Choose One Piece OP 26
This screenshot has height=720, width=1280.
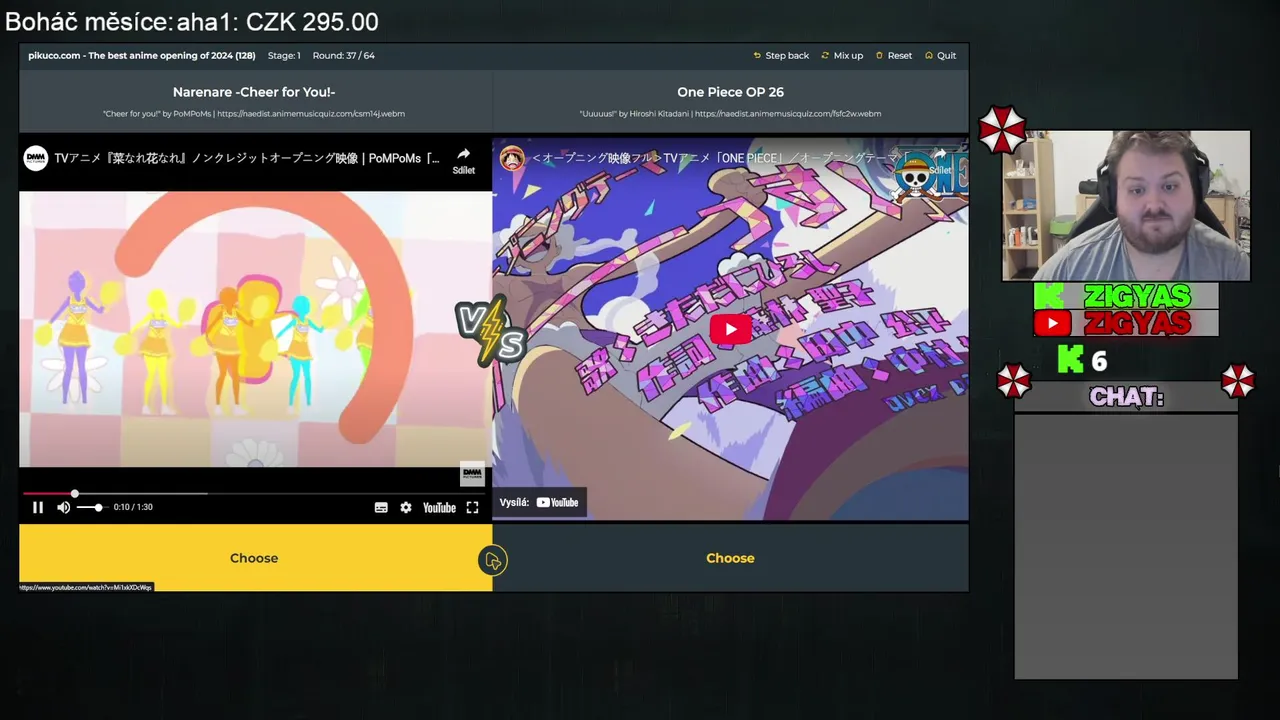coord(730,558)
